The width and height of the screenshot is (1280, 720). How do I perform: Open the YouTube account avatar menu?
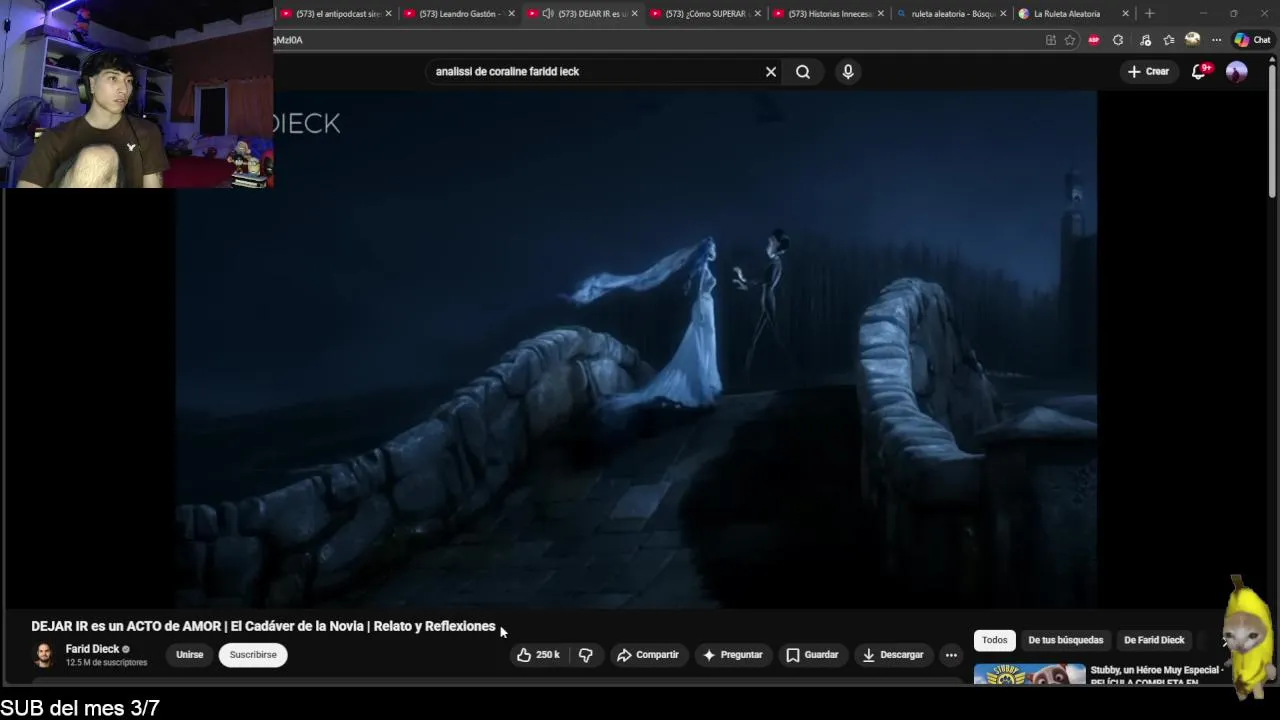(1237, 72)
